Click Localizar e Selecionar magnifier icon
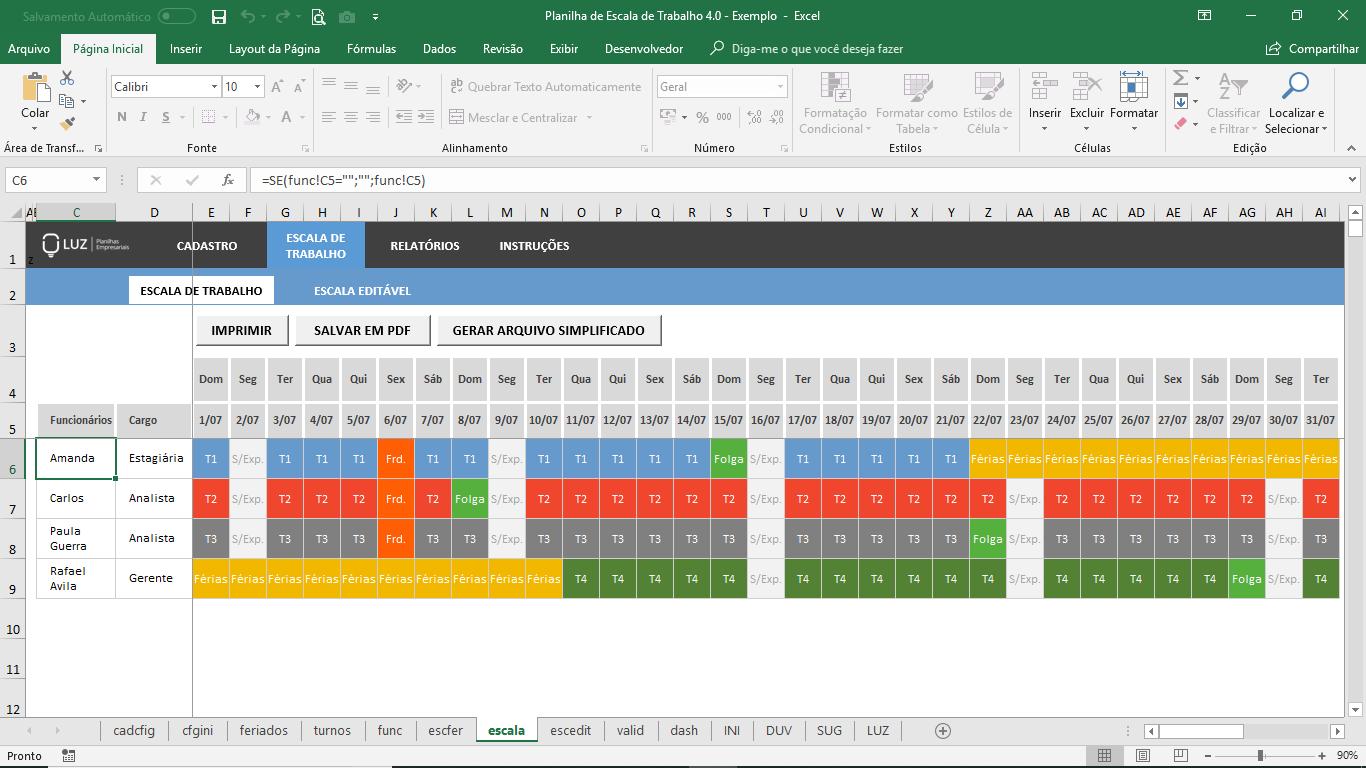This screenshot has width=1366, height=768. click(x=1295, y=87)
